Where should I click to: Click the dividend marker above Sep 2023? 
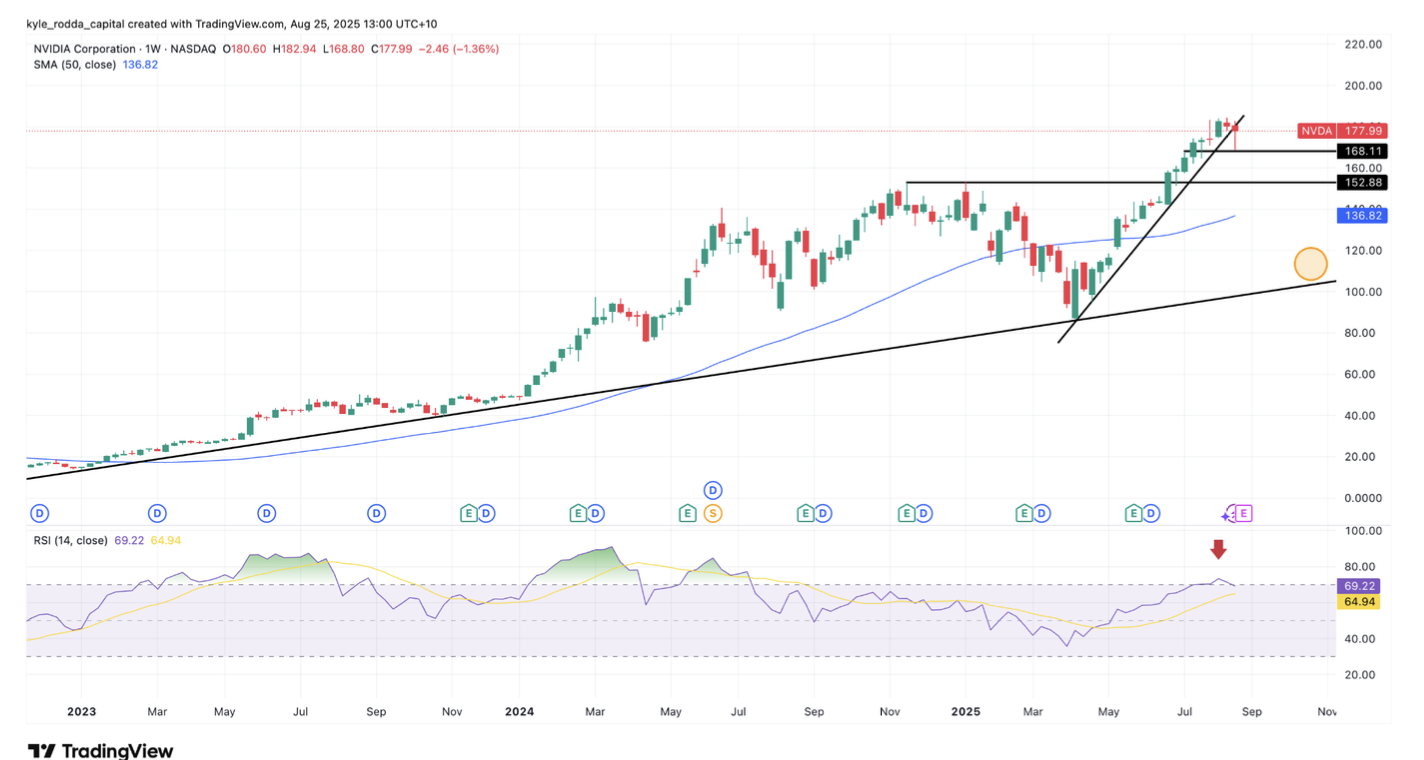(376, 513)
